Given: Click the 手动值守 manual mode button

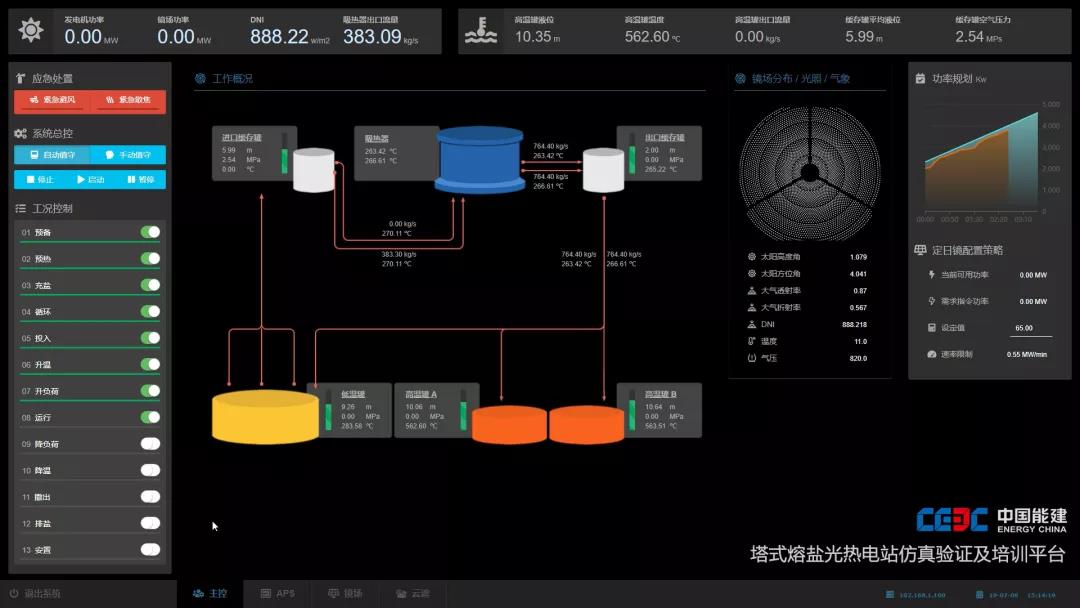Looking at the screenshot, I should pos(128,155).
